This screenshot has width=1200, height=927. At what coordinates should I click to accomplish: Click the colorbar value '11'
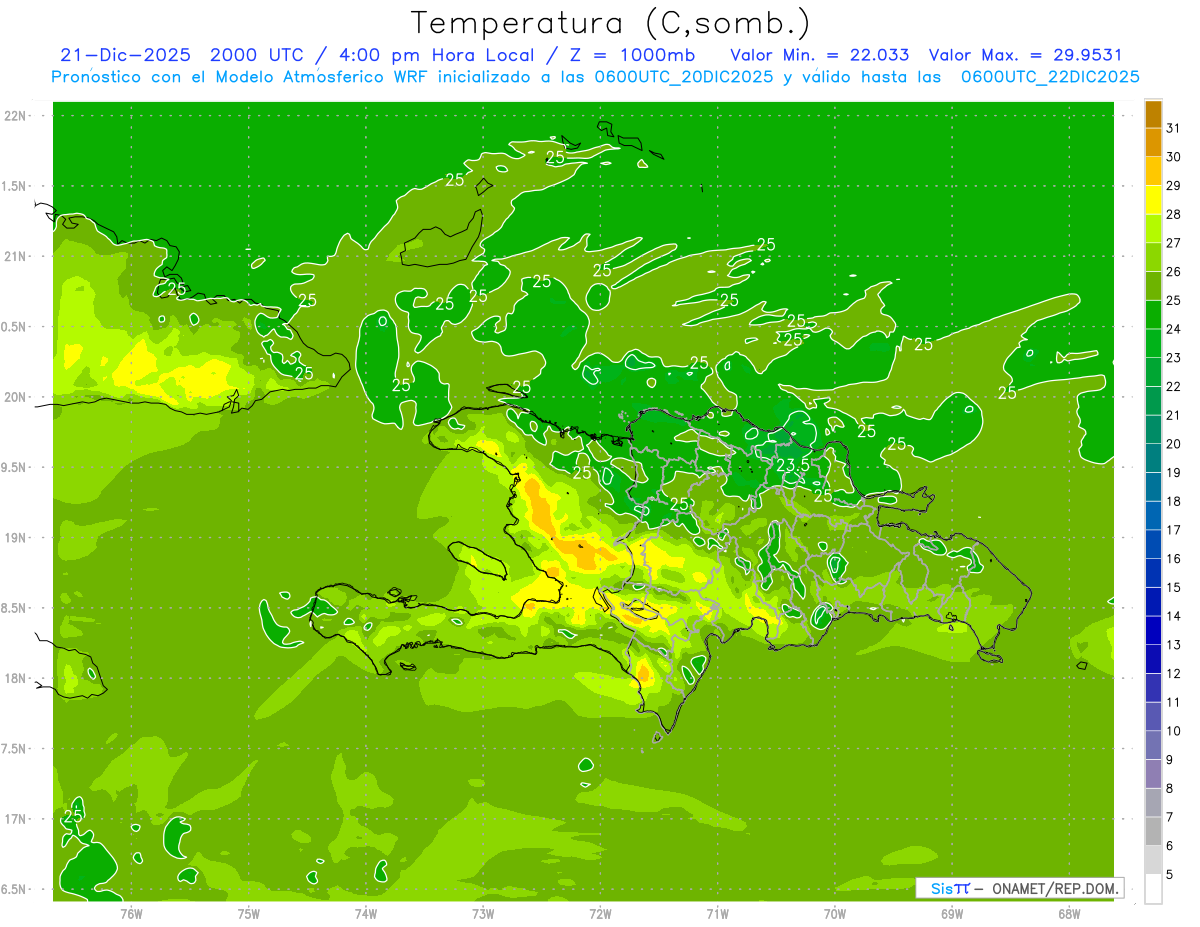coord(1174,702)
